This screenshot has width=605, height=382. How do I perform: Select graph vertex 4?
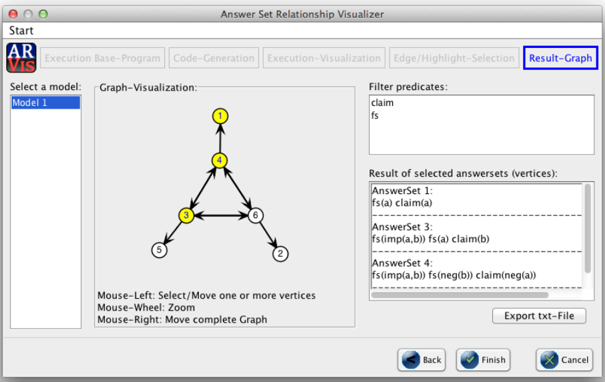click(x=220, y=160)
